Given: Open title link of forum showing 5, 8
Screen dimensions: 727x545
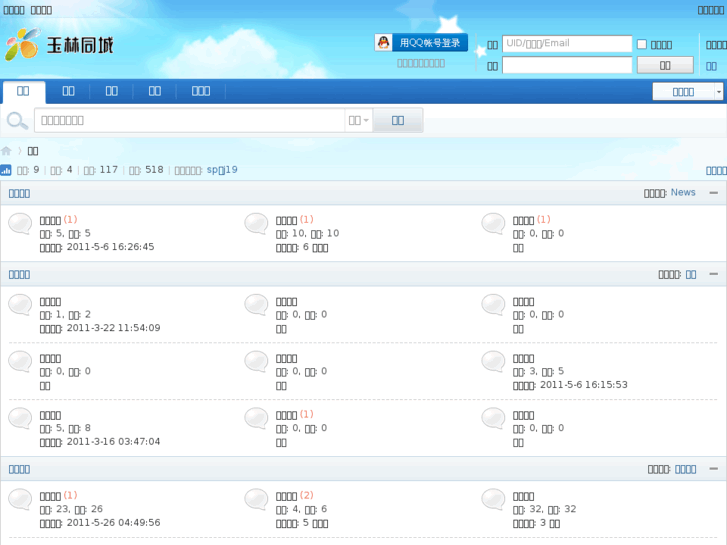Looking at the screenshot, I should [x=51, y=415].
